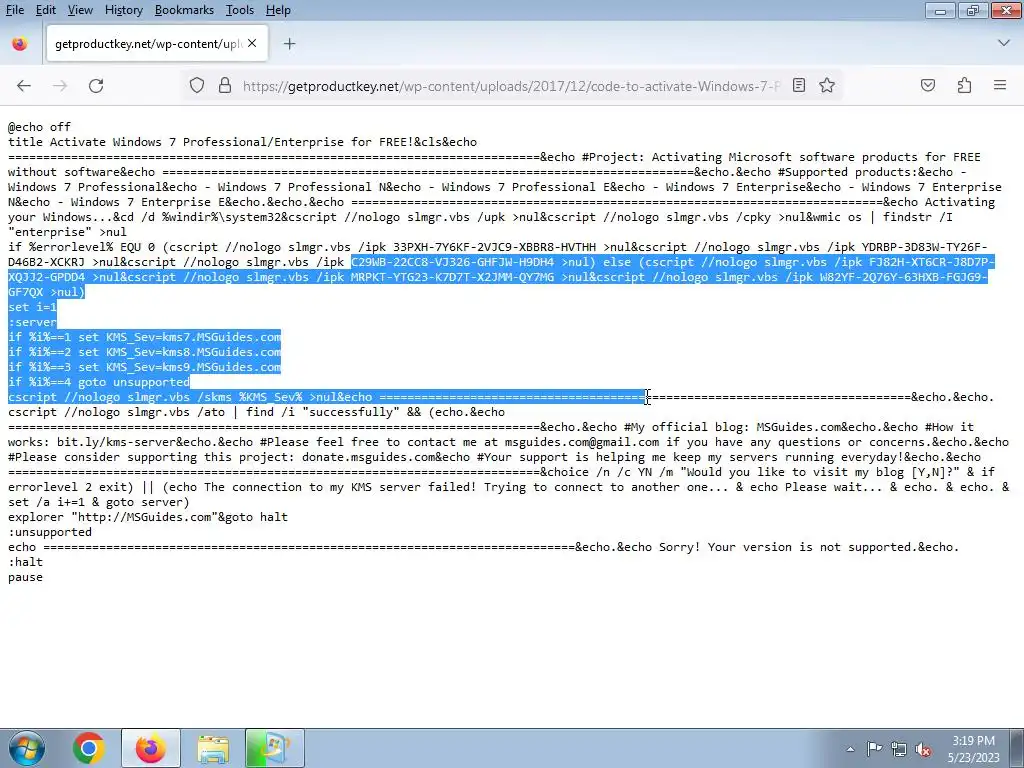Open the Windows Start menu

click(x=27, y=748)
